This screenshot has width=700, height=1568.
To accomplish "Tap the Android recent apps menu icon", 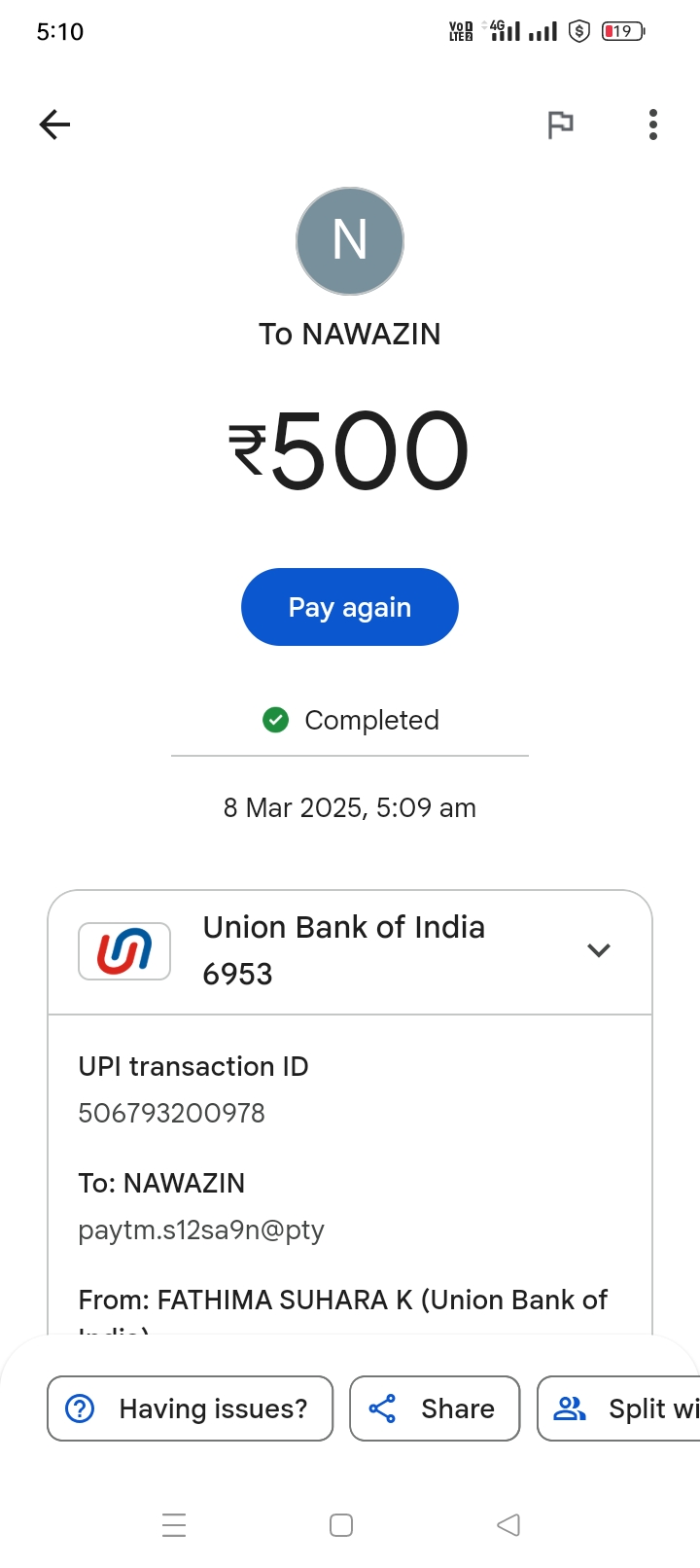I will [174, 1524].
